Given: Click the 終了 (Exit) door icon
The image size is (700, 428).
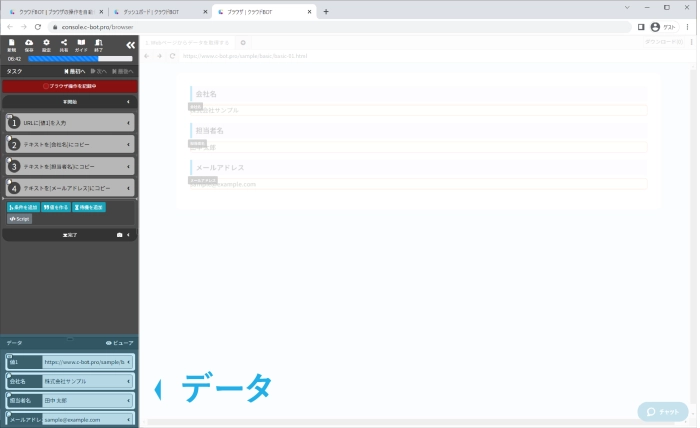Looking at the screenshot, I should coord(98,44).
